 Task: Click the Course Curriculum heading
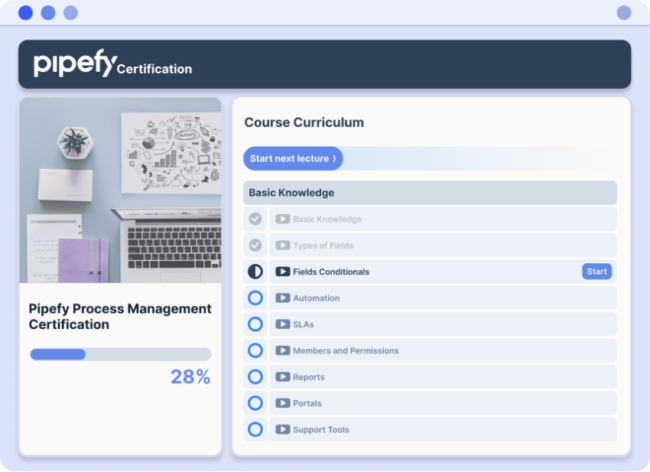pos(304,122)
